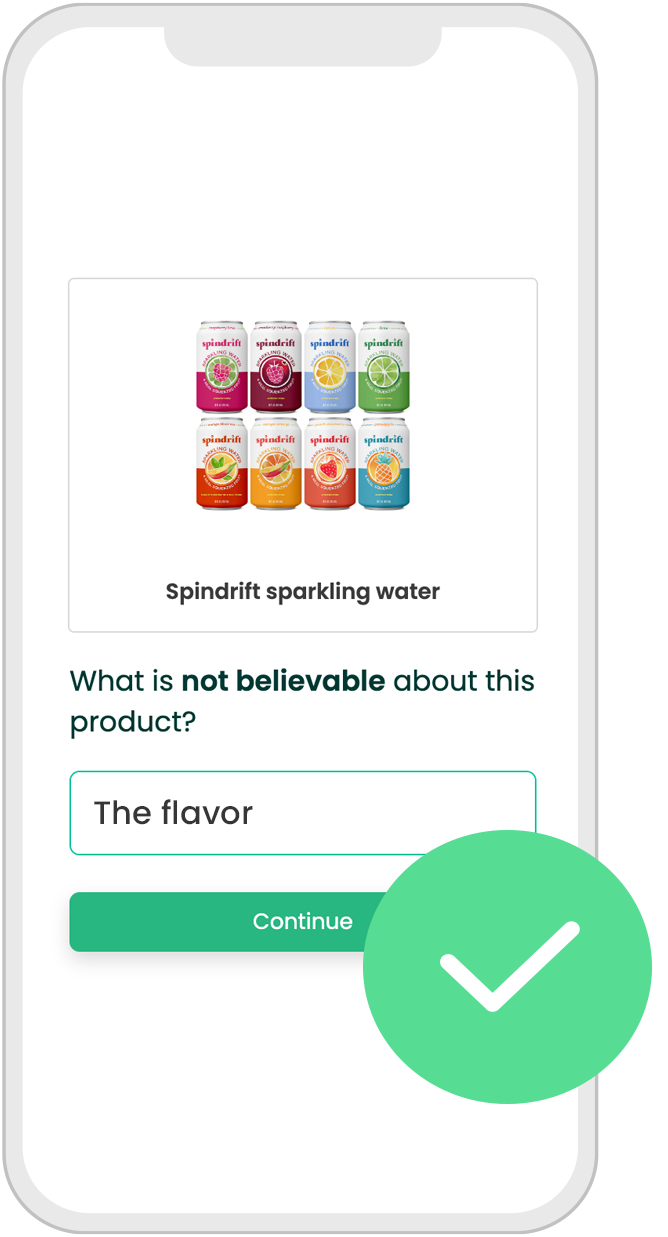Click the raspberry lime Spindrift can

click(x=223, y=366)
